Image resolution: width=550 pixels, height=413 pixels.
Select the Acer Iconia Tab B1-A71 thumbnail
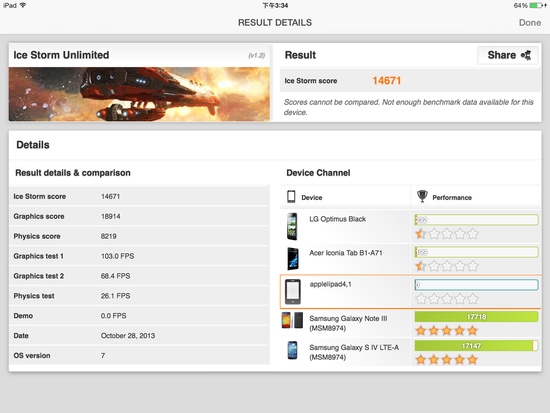293,258
